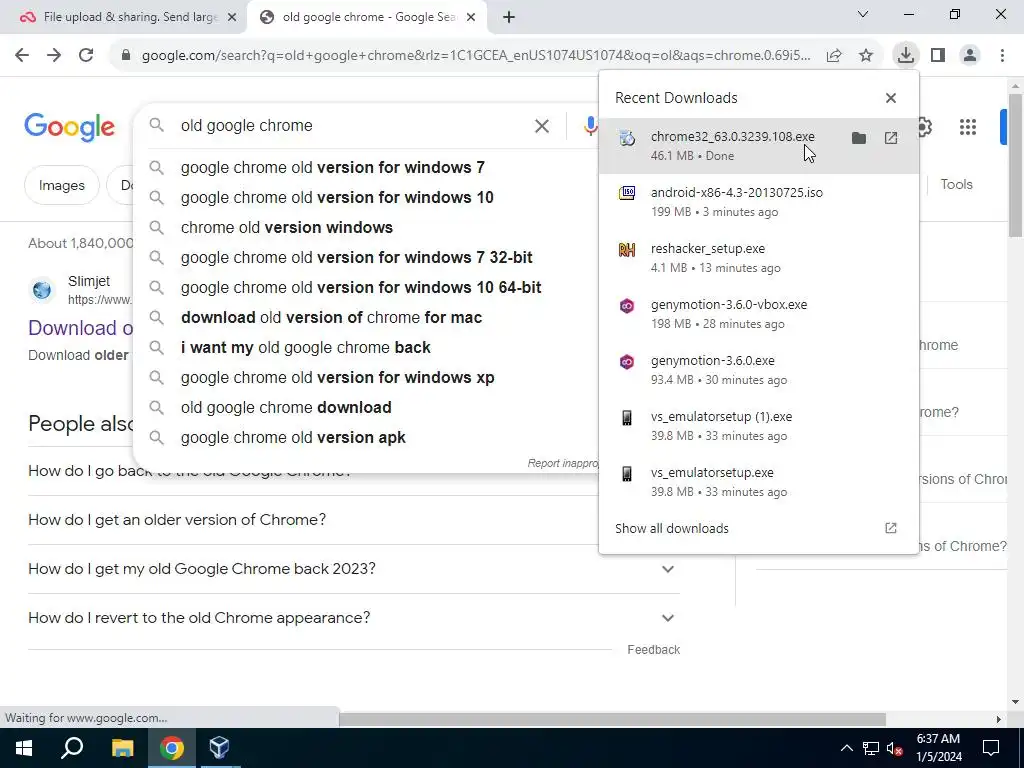Click the Slimjet result favicon
Viewport: 1024px width, 768px height.
click(42, 289)
